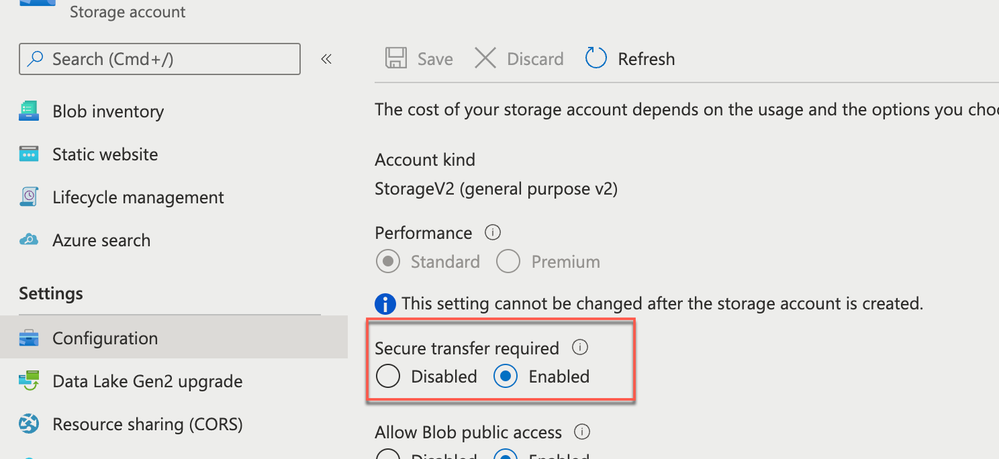Viewport: 999px width, 459px height.
Task: Click the Data Lake Gen2 upgrade icon
Action: tap(29, 382)
